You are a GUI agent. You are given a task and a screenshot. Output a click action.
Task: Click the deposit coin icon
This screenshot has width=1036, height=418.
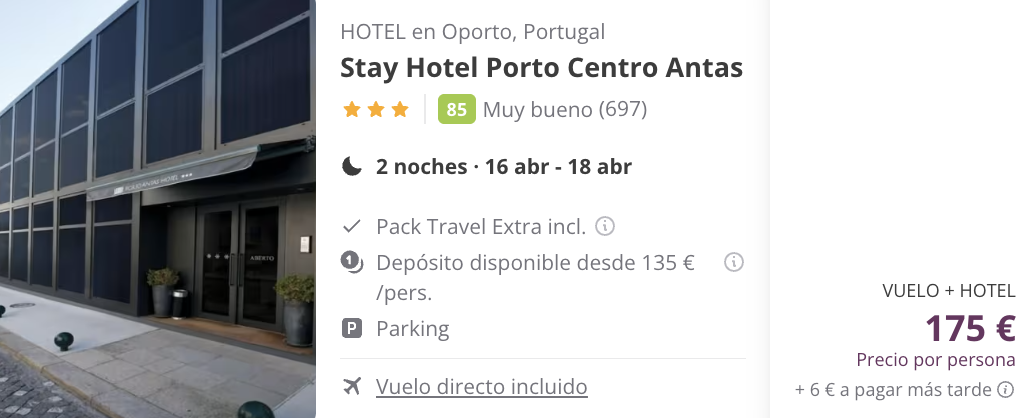pos(352,262)
